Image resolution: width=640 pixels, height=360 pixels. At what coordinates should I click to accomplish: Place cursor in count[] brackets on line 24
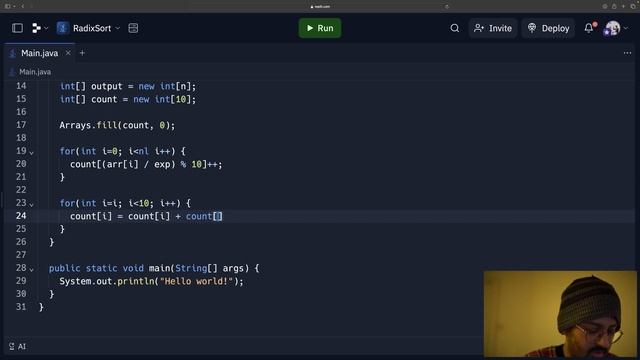[218, 216]
